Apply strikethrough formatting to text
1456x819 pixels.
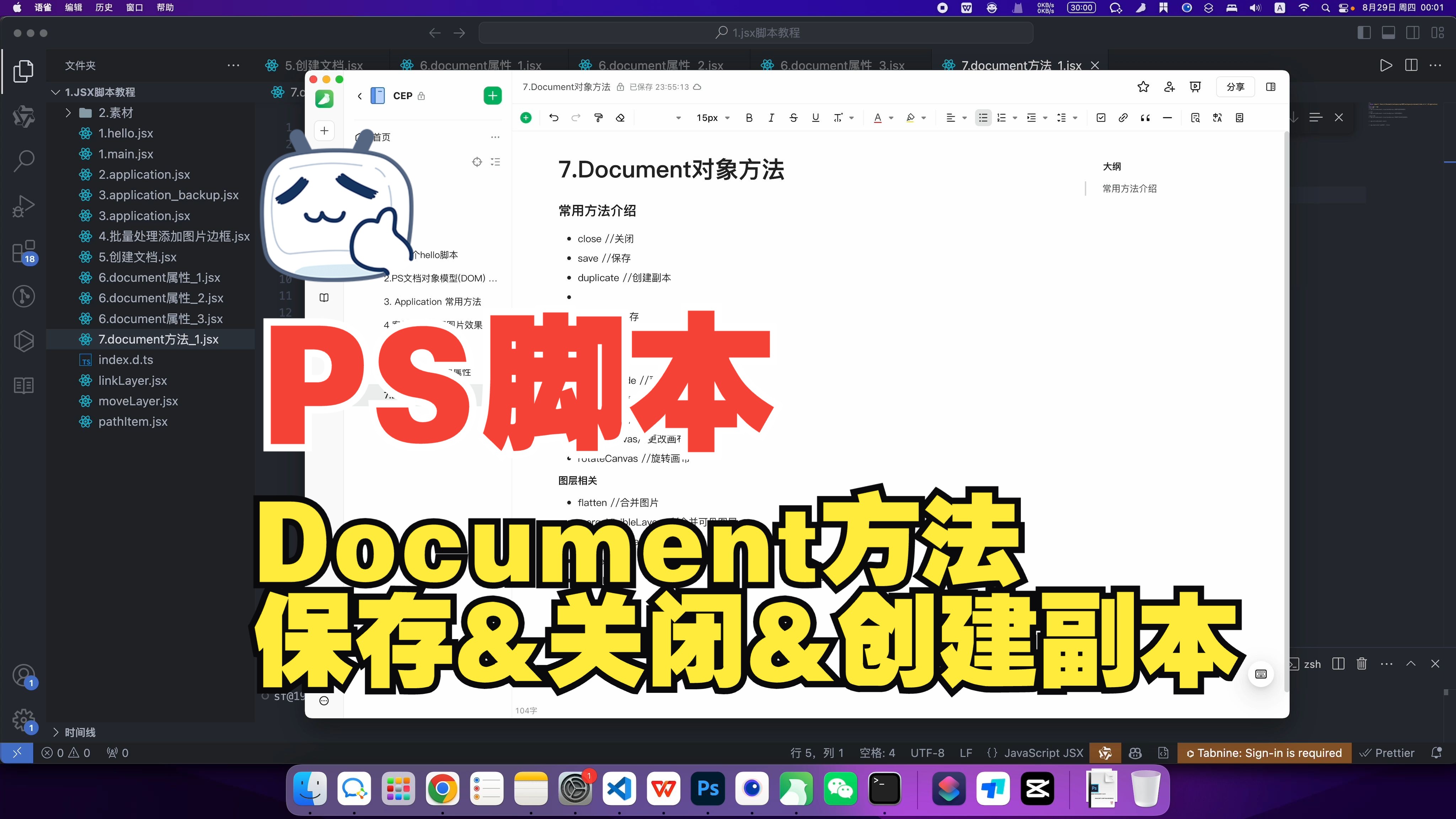793,118
